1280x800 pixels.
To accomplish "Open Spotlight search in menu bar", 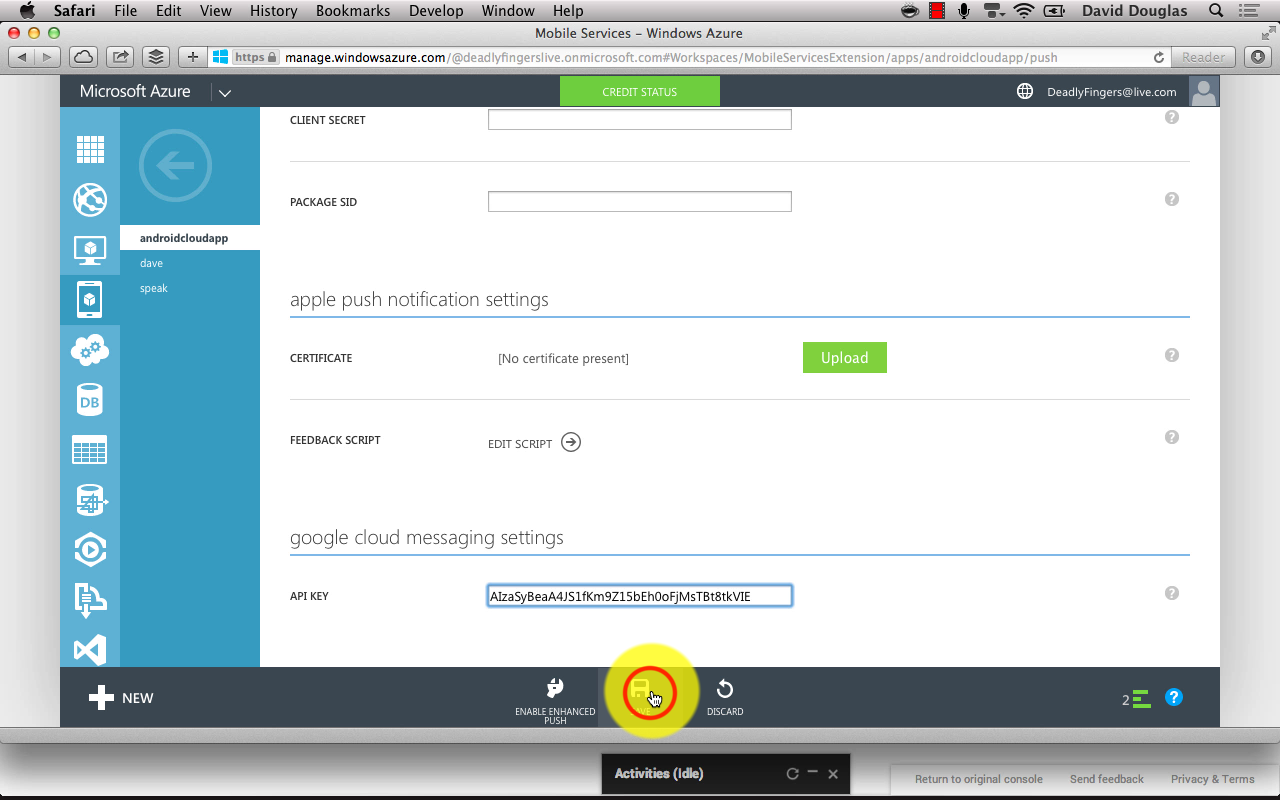I will tap(1216, 11).
